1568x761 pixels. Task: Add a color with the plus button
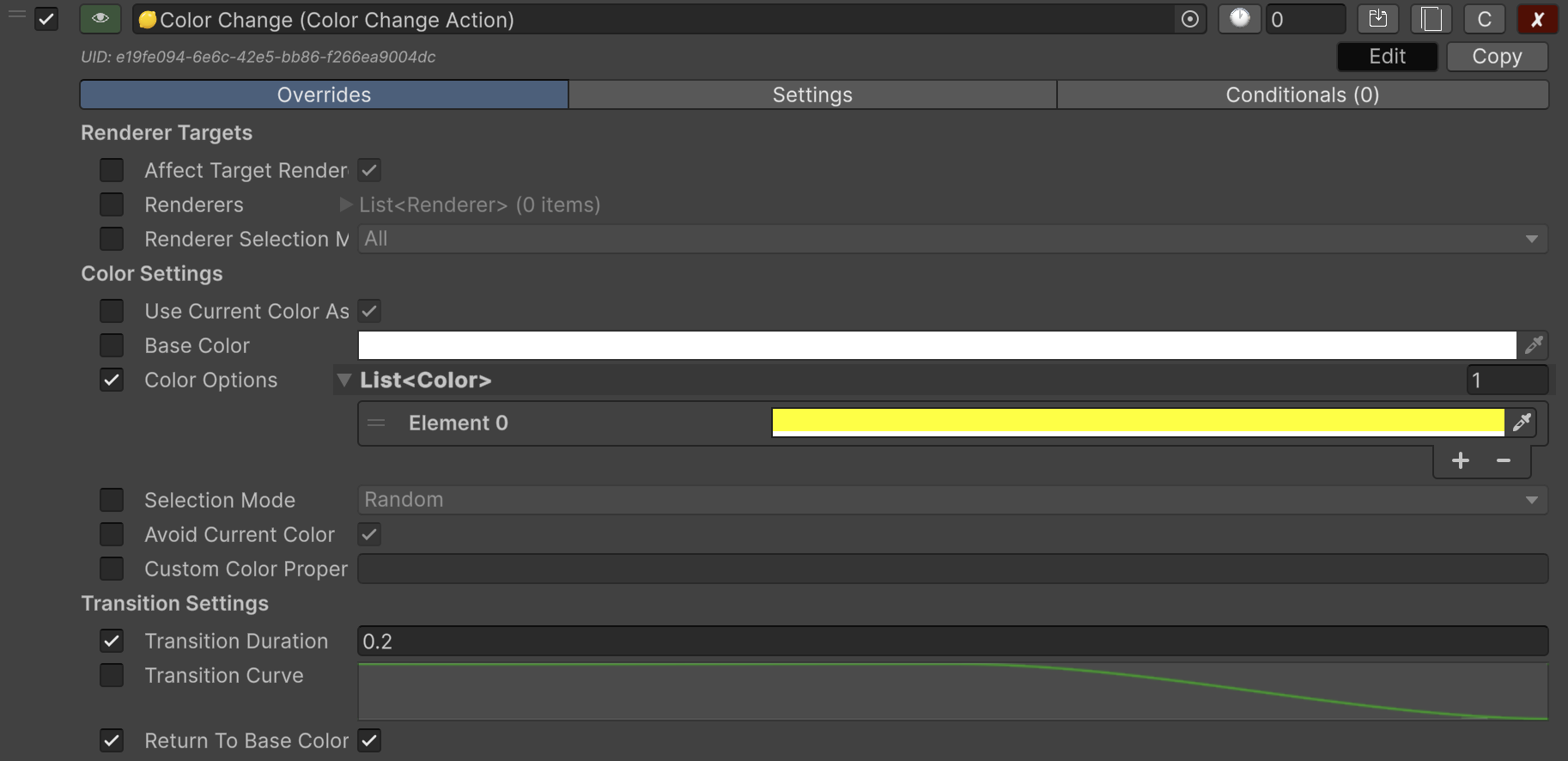[x=1460, y=461]
